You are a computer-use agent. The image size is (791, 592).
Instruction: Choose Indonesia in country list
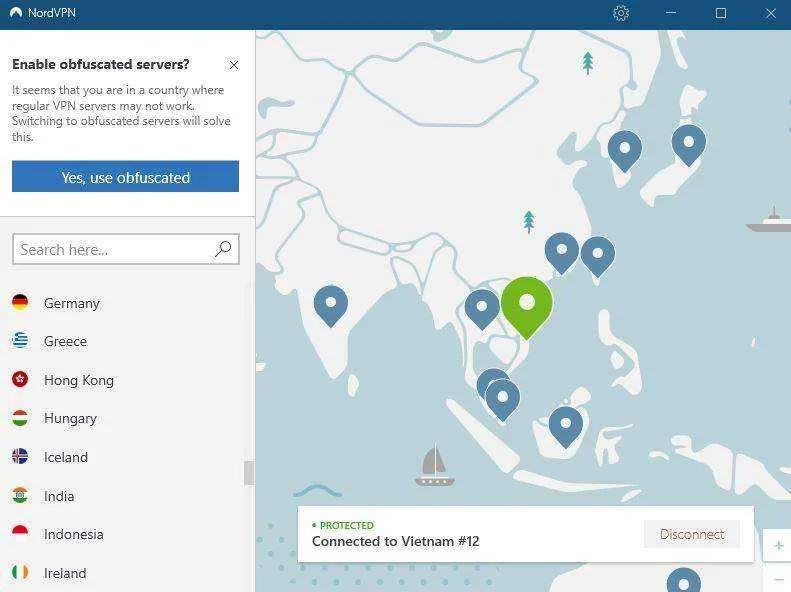coord(74,535)
